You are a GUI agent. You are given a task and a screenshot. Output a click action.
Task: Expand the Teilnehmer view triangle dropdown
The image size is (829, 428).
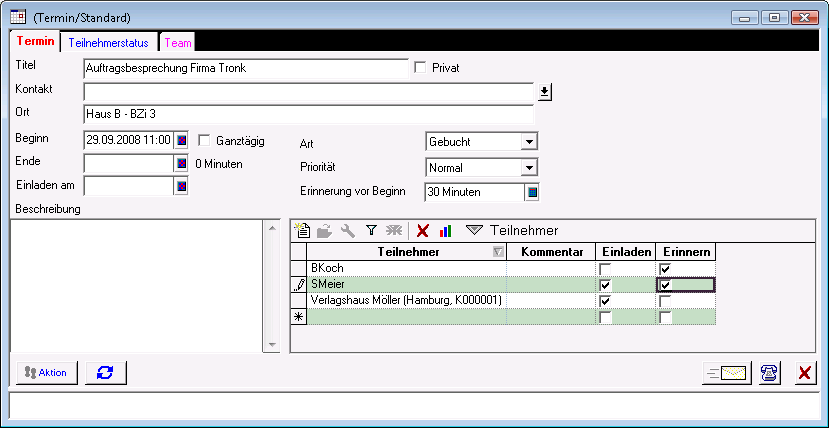pyautogui.click(x=474, y=230)
